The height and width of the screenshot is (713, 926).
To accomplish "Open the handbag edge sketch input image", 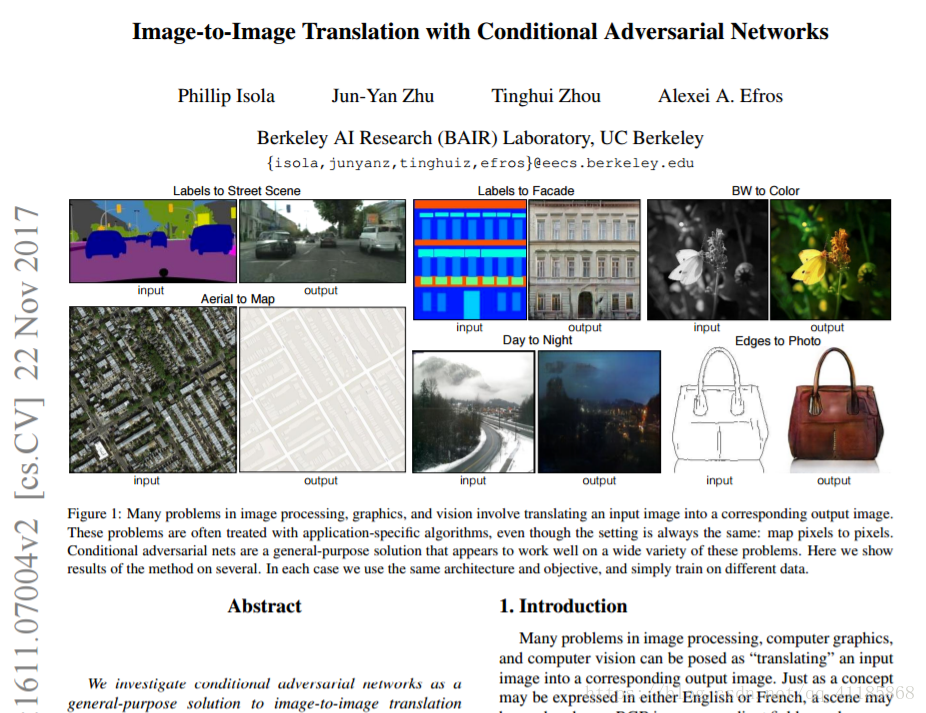I will point(720,410).
